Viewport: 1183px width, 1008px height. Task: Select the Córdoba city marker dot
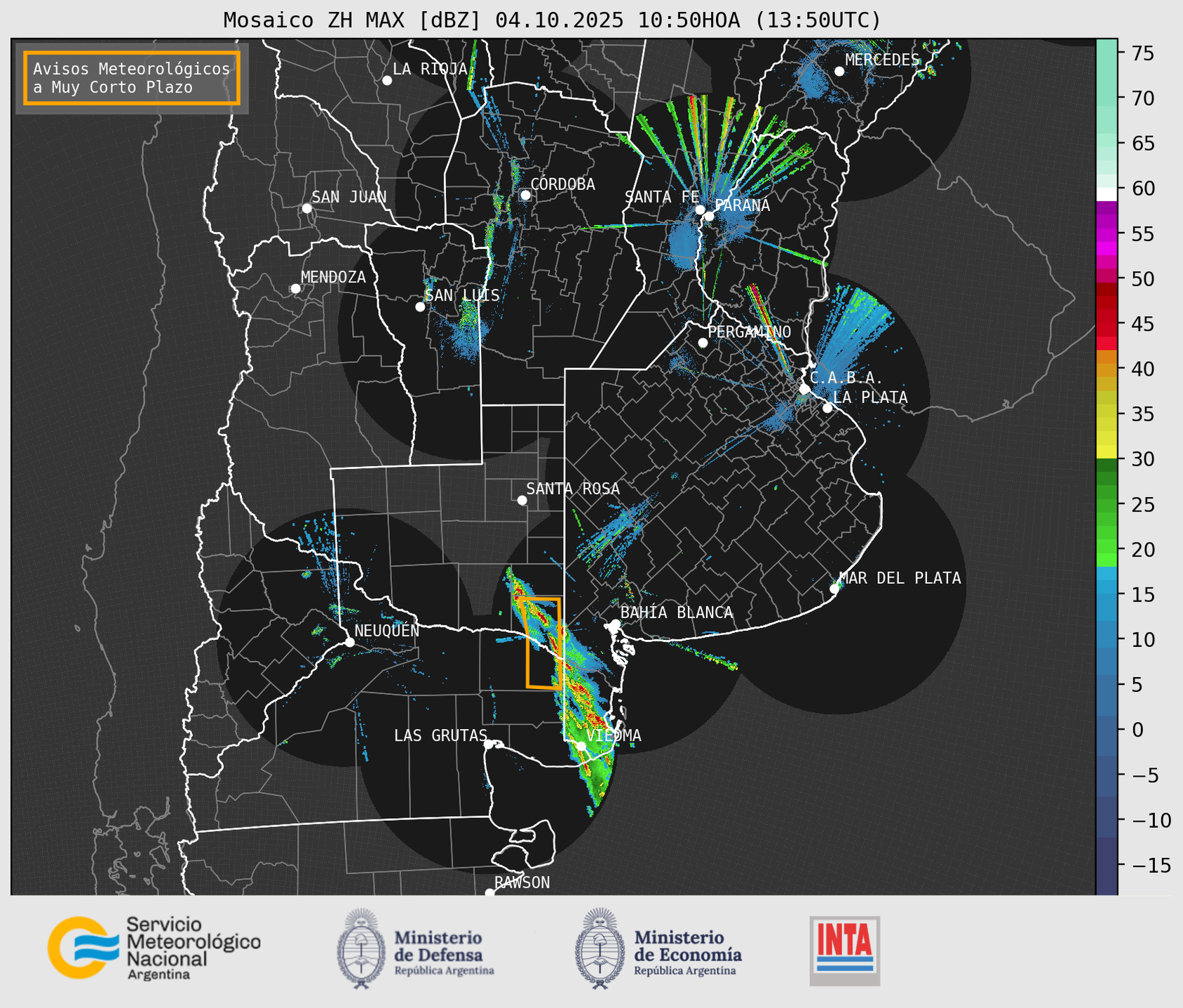pyautogui.click(x=525, y=195)
